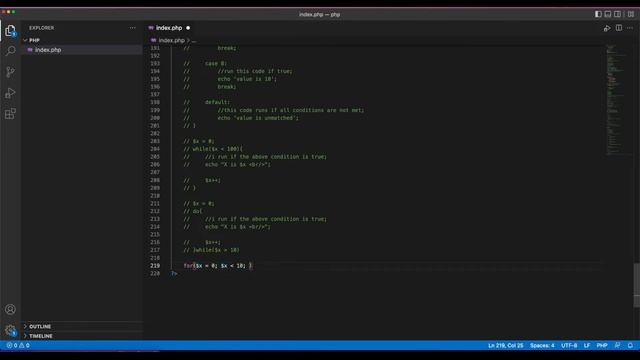Click the EXPLORER panel title
Image resolution: width=640 pixels, height=360 pixels.
tap(42, 28)
